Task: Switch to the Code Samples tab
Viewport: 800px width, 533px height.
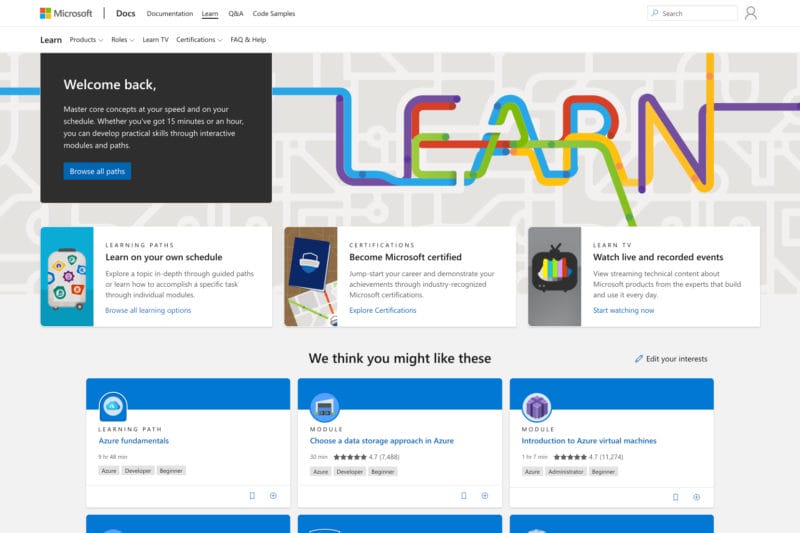Action: [274, 14]
